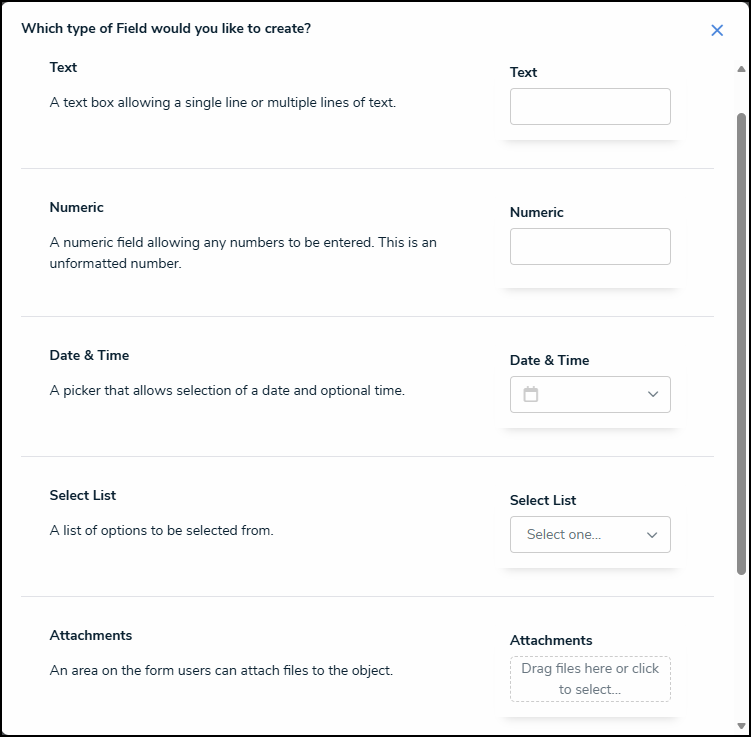Click the calendar icon in Date & Time preview

click(531, 394)
